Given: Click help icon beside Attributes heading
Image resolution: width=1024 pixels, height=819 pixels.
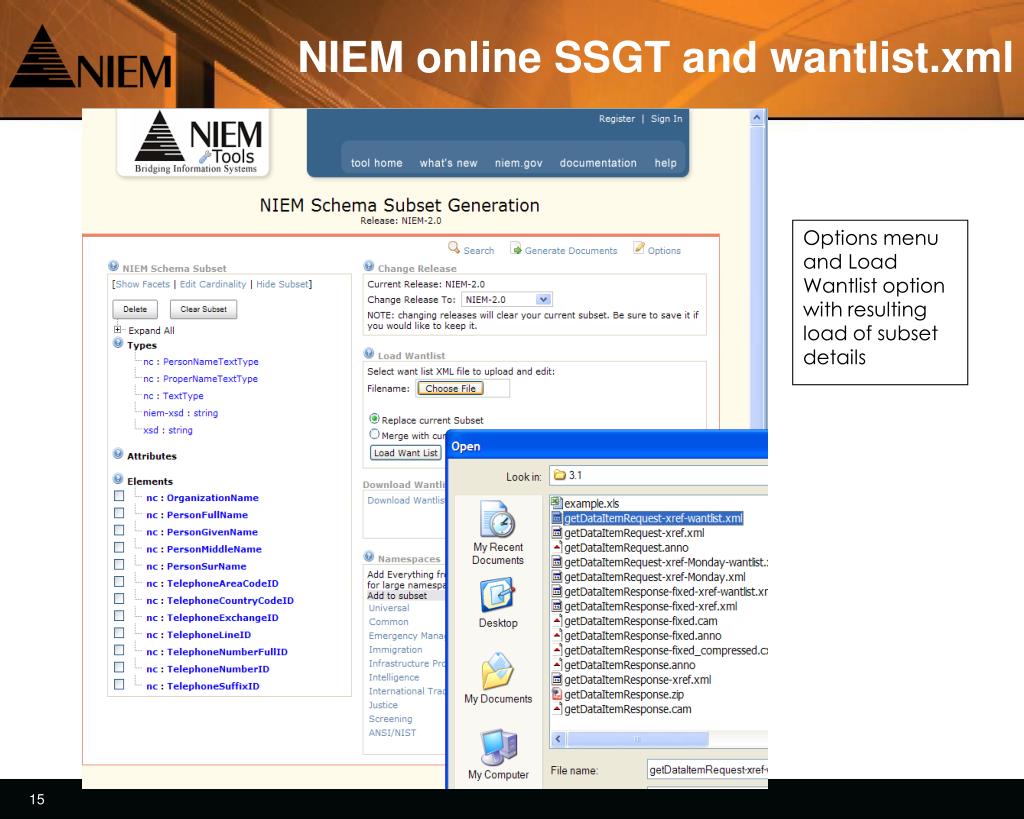Looking at the screenshot, I should click(118, 454).
